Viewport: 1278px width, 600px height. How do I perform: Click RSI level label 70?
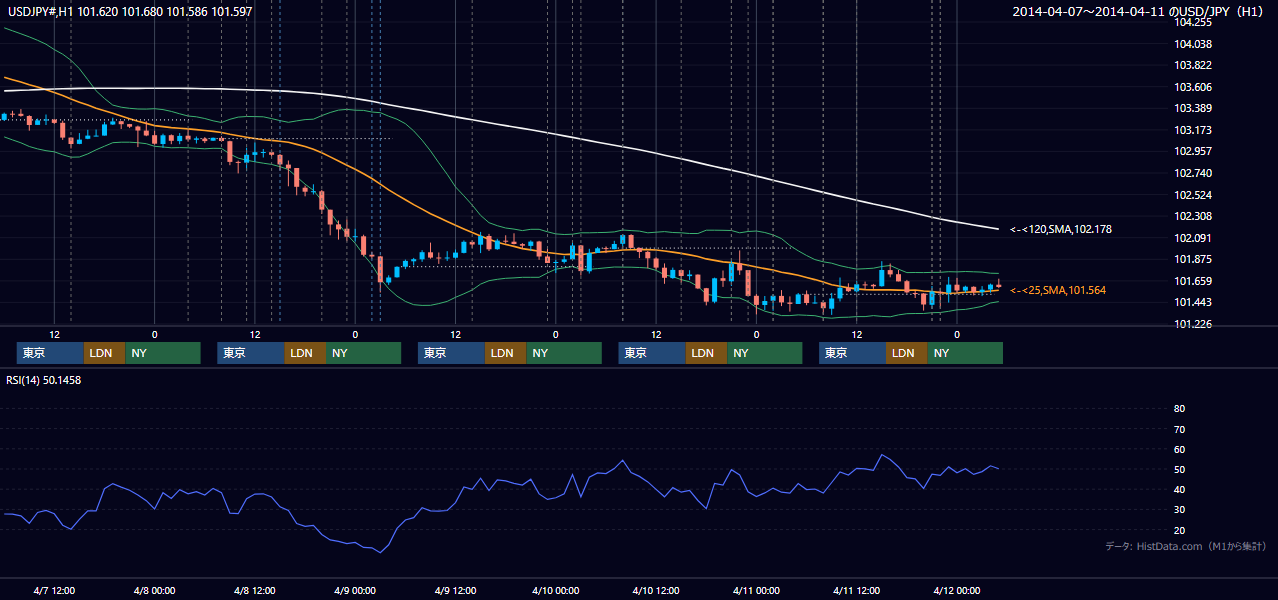pyautogui.click(x=1179, y=429)
